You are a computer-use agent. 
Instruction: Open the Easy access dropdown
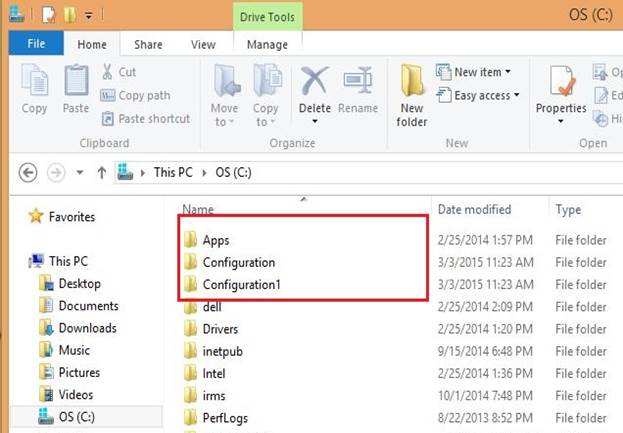478,95
